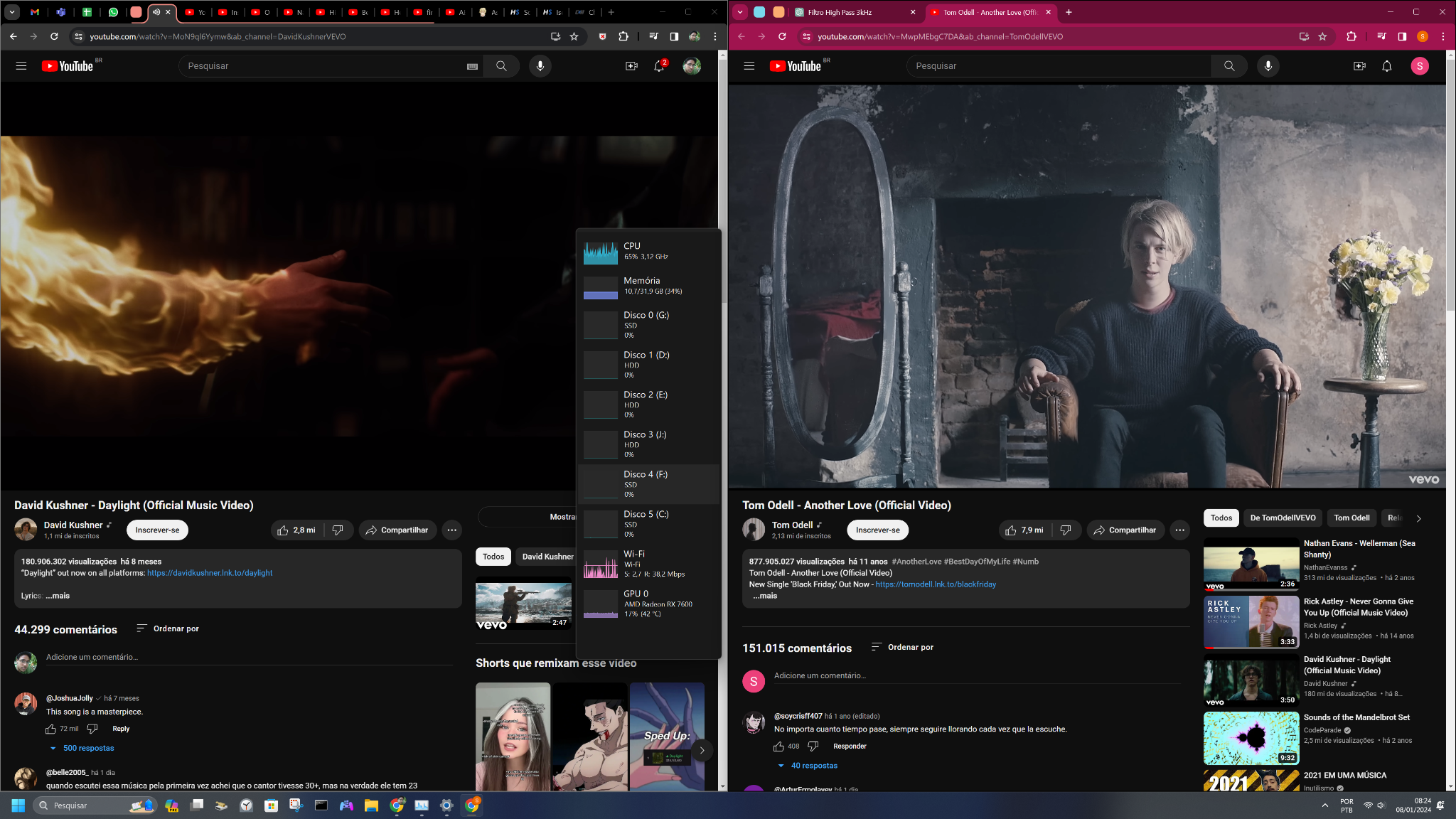The width and height of the screenshot is (1456, 819).
Task: Switch to Filtro High Pass 3kHz tab
Action: (855, 12)
